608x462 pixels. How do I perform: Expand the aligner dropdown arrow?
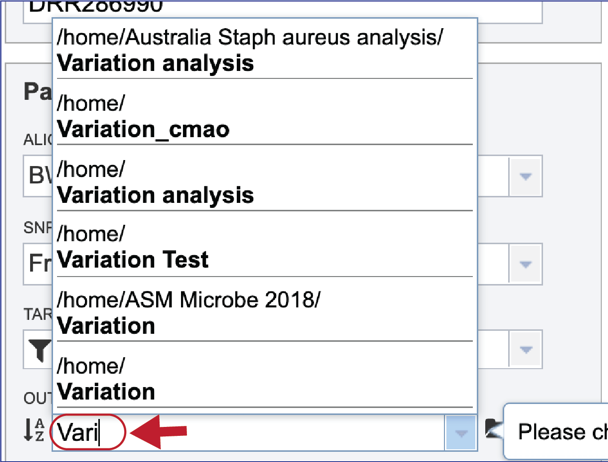tap(525, 176)
